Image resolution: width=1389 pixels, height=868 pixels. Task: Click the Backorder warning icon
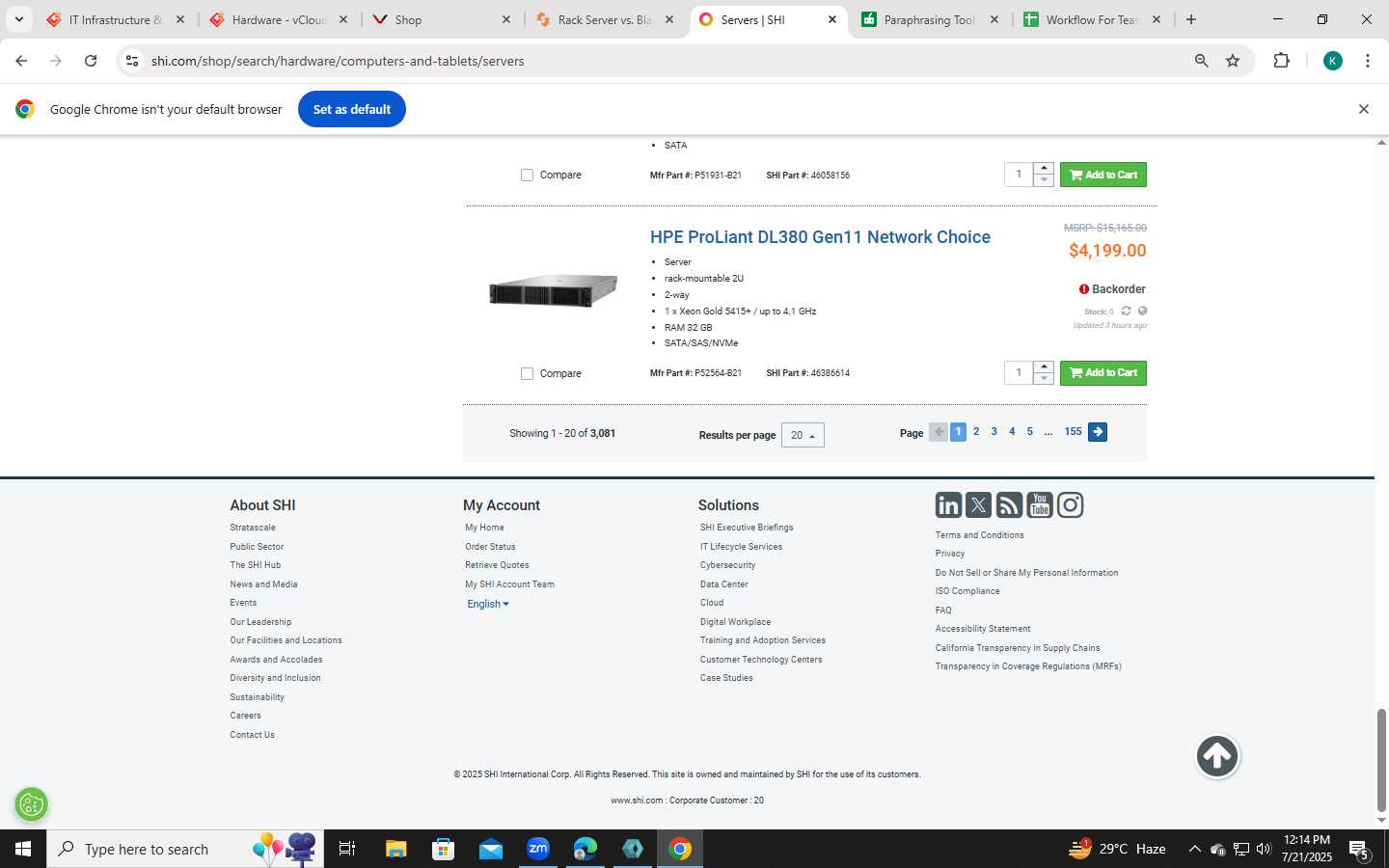pyautogui.click(x=1083, y=289)
